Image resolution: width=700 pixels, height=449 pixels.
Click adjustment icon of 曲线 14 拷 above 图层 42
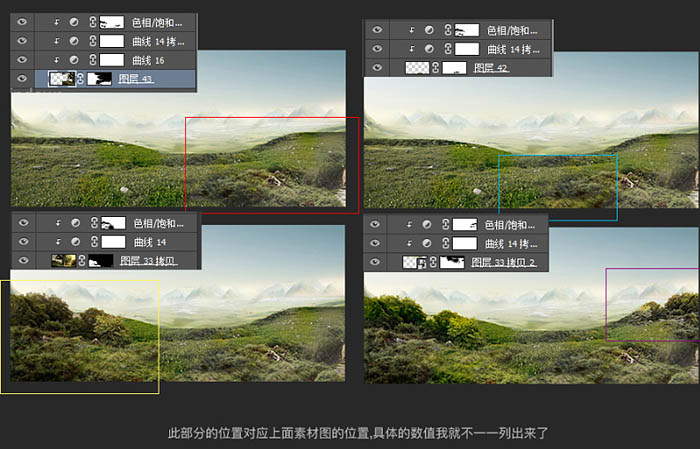point(429,49)
